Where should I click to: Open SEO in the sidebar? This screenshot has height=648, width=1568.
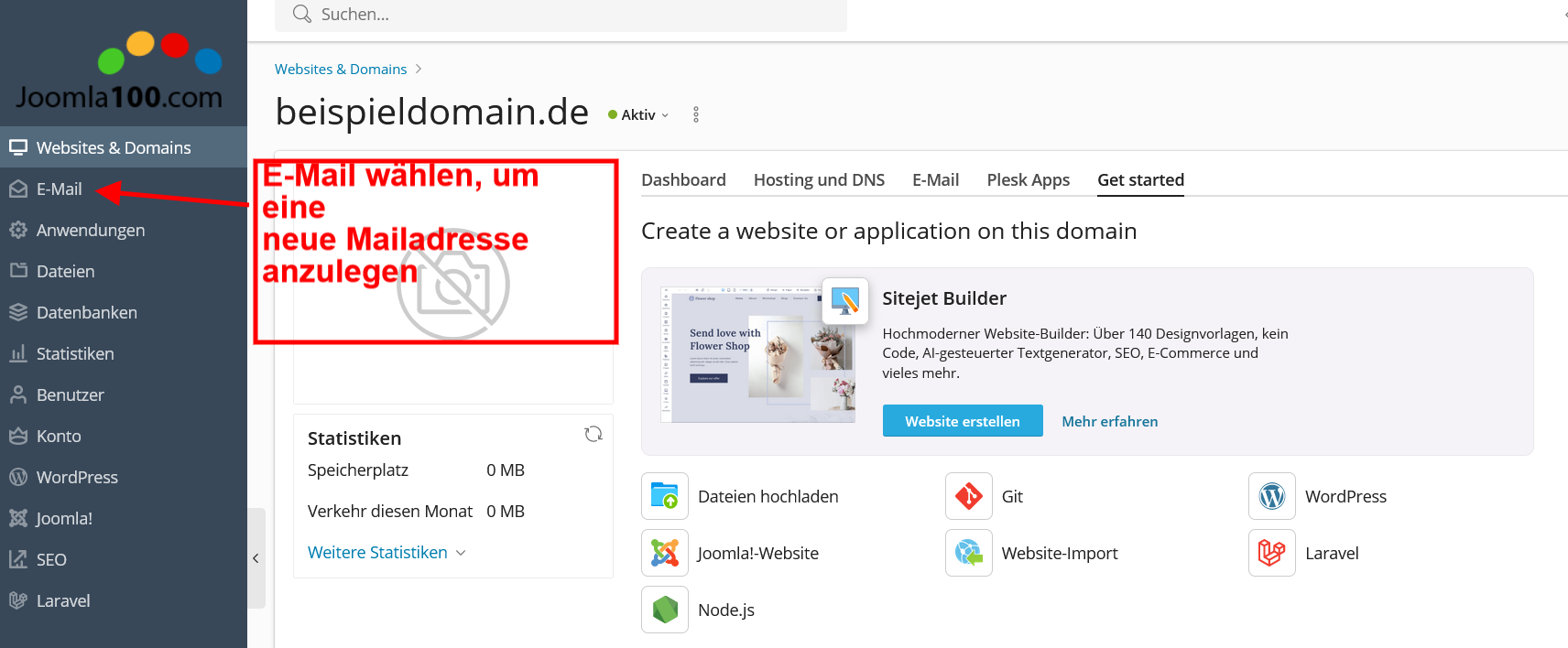point(124,559)
